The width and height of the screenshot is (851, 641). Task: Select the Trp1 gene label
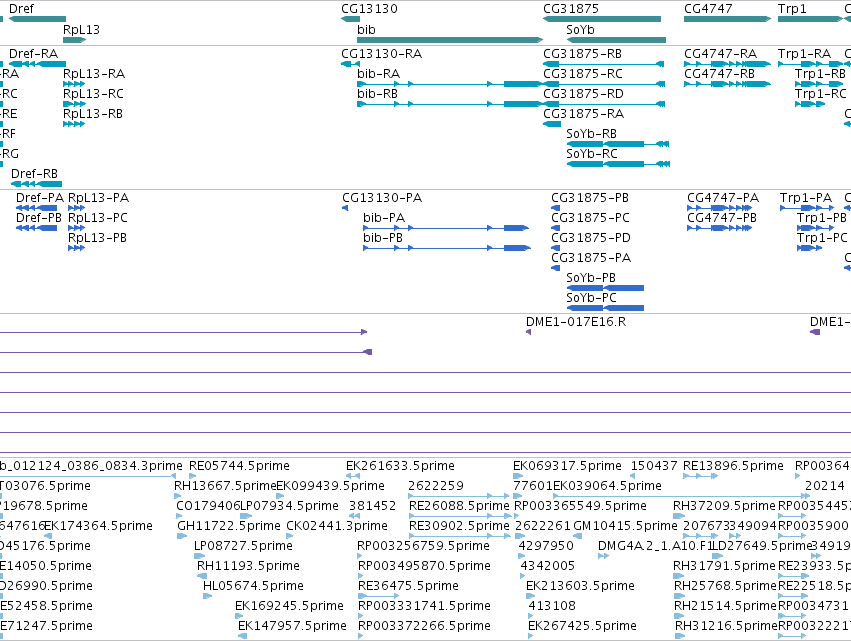tap(792, 9)
